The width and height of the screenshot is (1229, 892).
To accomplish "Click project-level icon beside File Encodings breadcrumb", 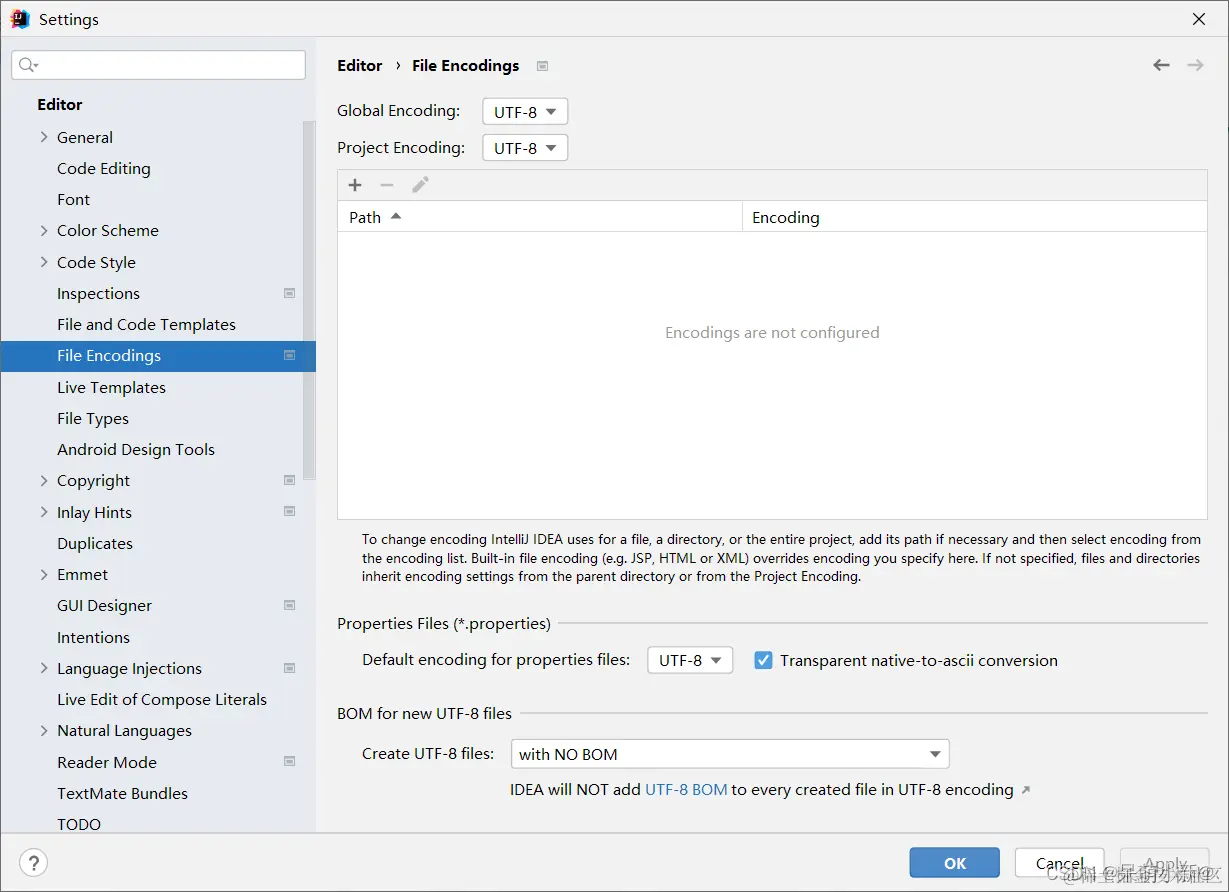I will (x=542, y=66).
